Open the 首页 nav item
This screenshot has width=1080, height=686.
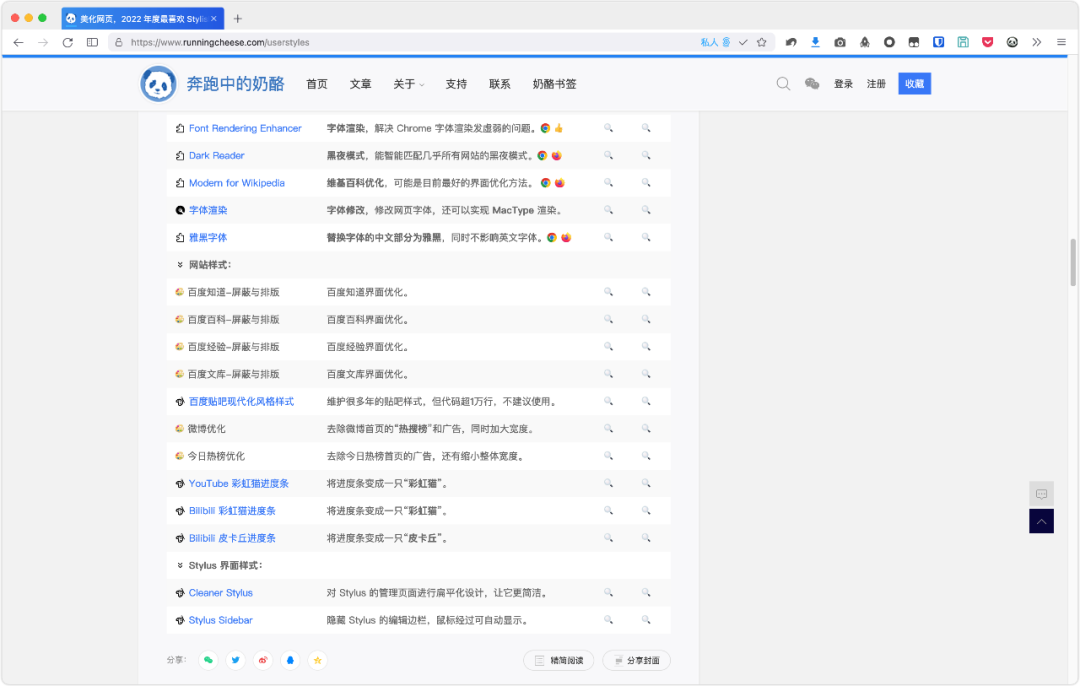coord(317,84)
